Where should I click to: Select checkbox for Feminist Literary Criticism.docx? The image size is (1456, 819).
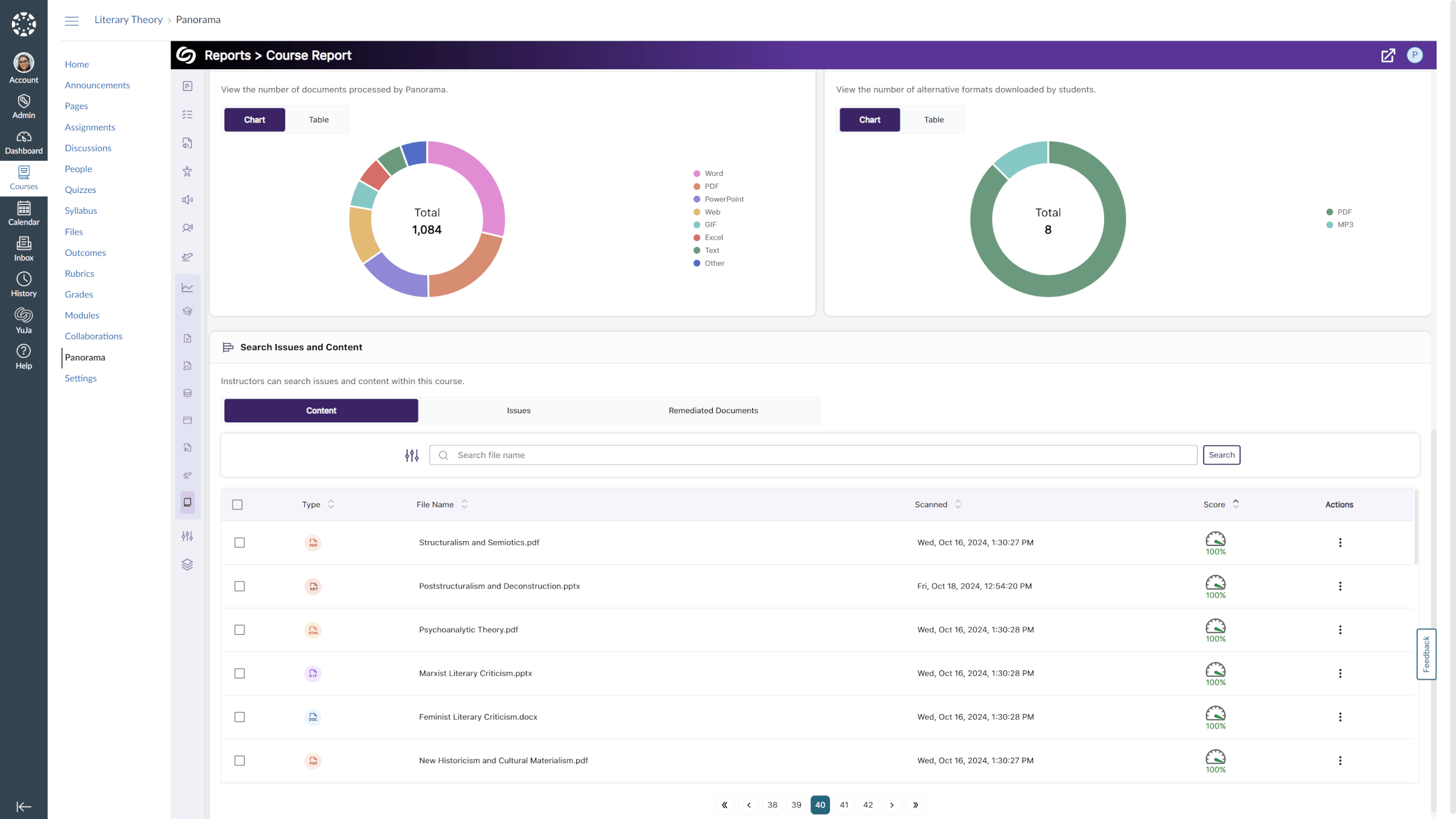coord(240,717)
